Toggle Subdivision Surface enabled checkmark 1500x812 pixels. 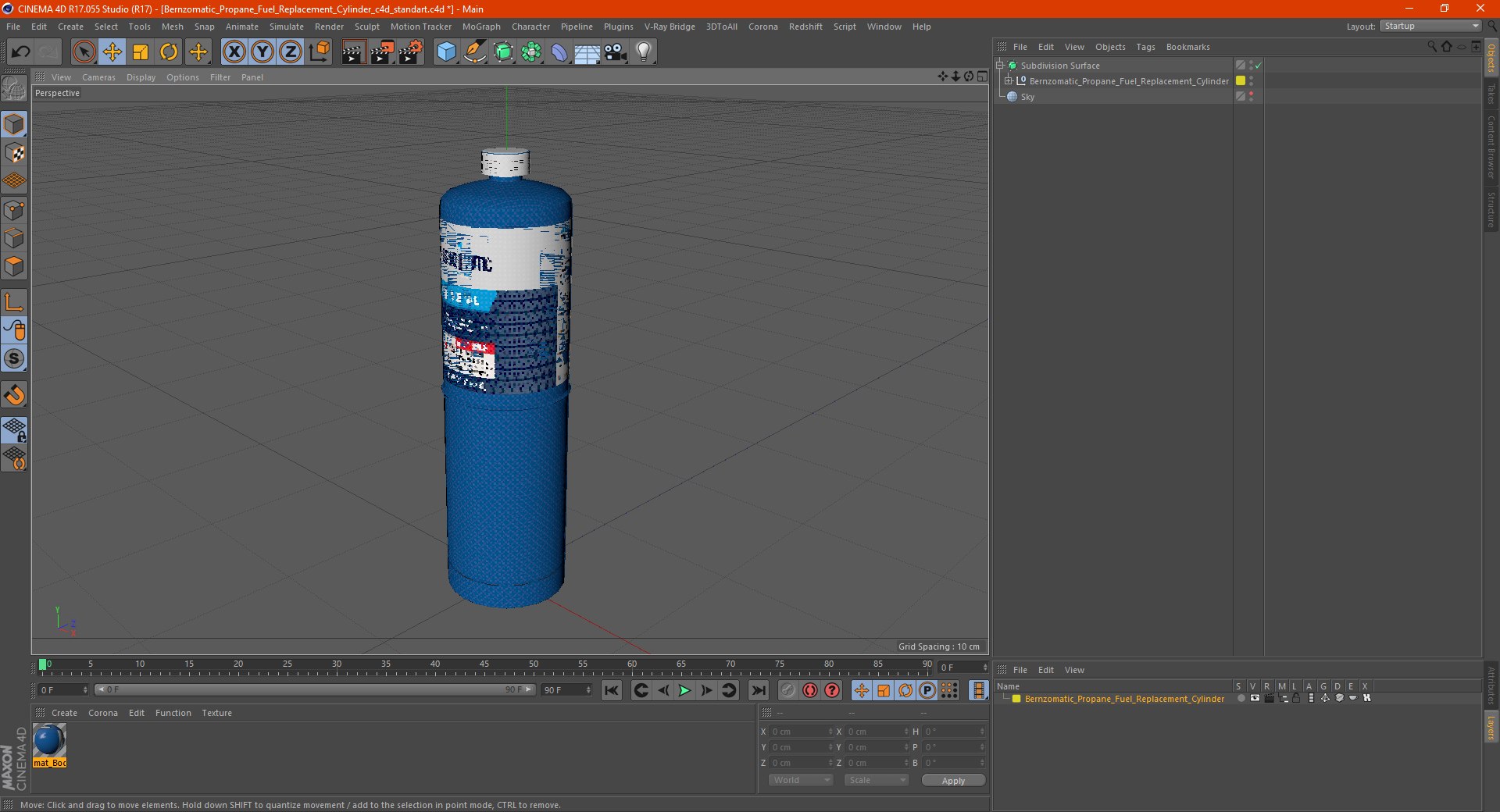tap(1258, 66)
